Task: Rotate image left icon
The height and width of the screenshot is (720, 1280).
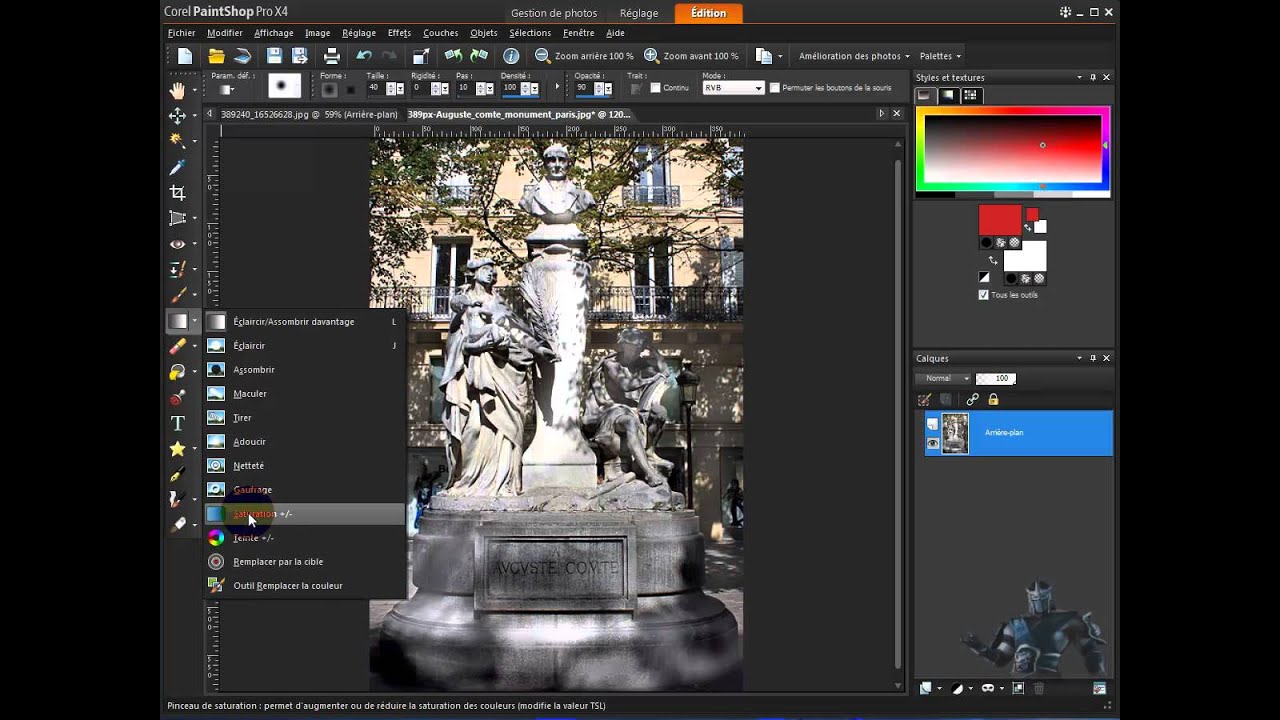Action: pos(453,56)
